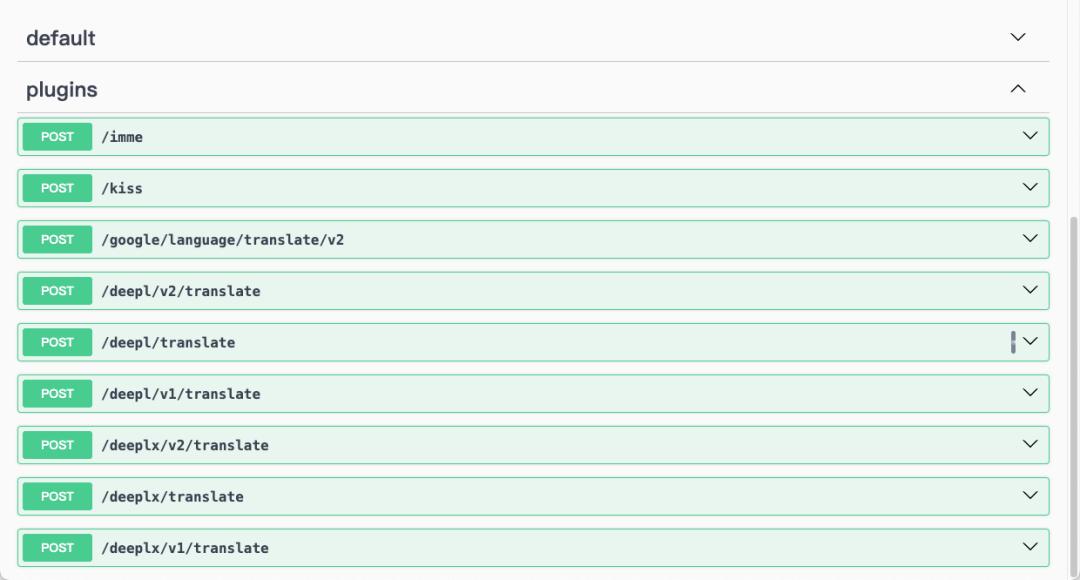This screenshot has height=580, width=1080.
Task: Collapse the plugins section chevron
Action: click(x=1018, y=89)
